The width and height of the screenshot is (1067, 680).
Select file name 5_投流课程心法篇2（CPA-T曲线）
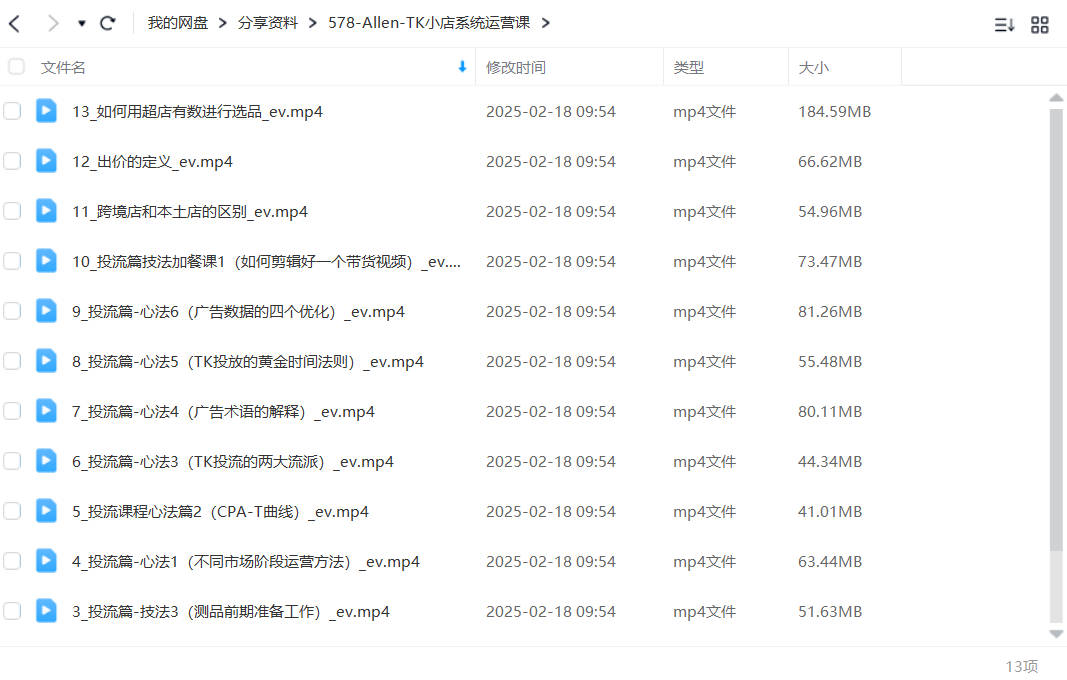coord(220,512)
